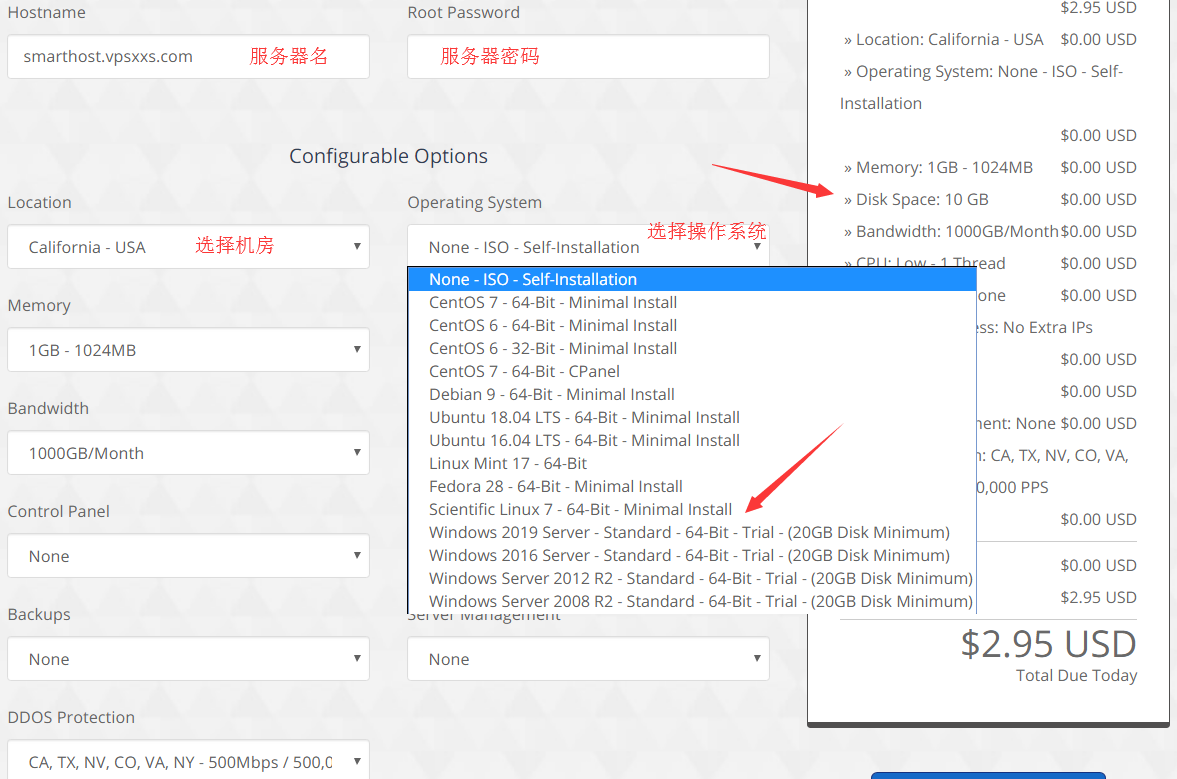Pick Fedora 28 - 64-Bit - Minimal Install

coord(692,486)
